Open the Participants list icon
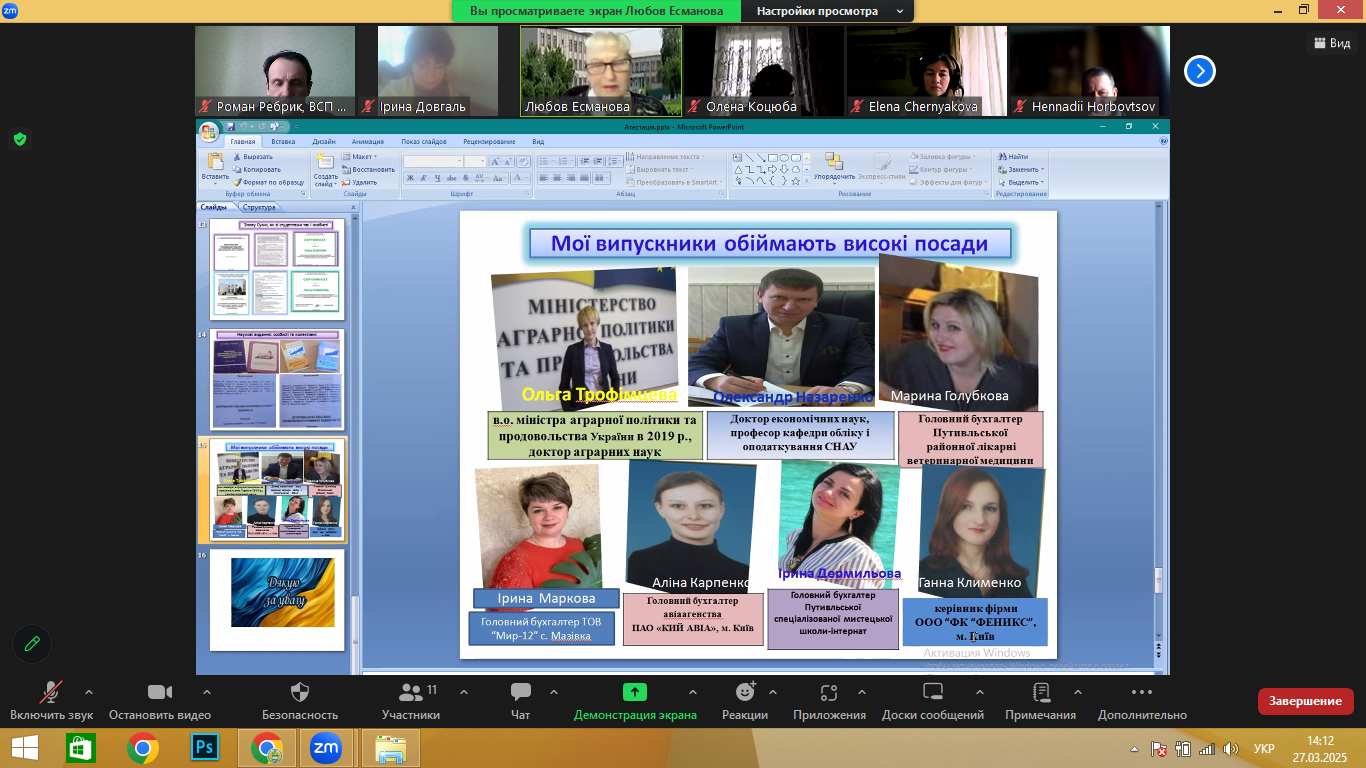 coord(410,692)
